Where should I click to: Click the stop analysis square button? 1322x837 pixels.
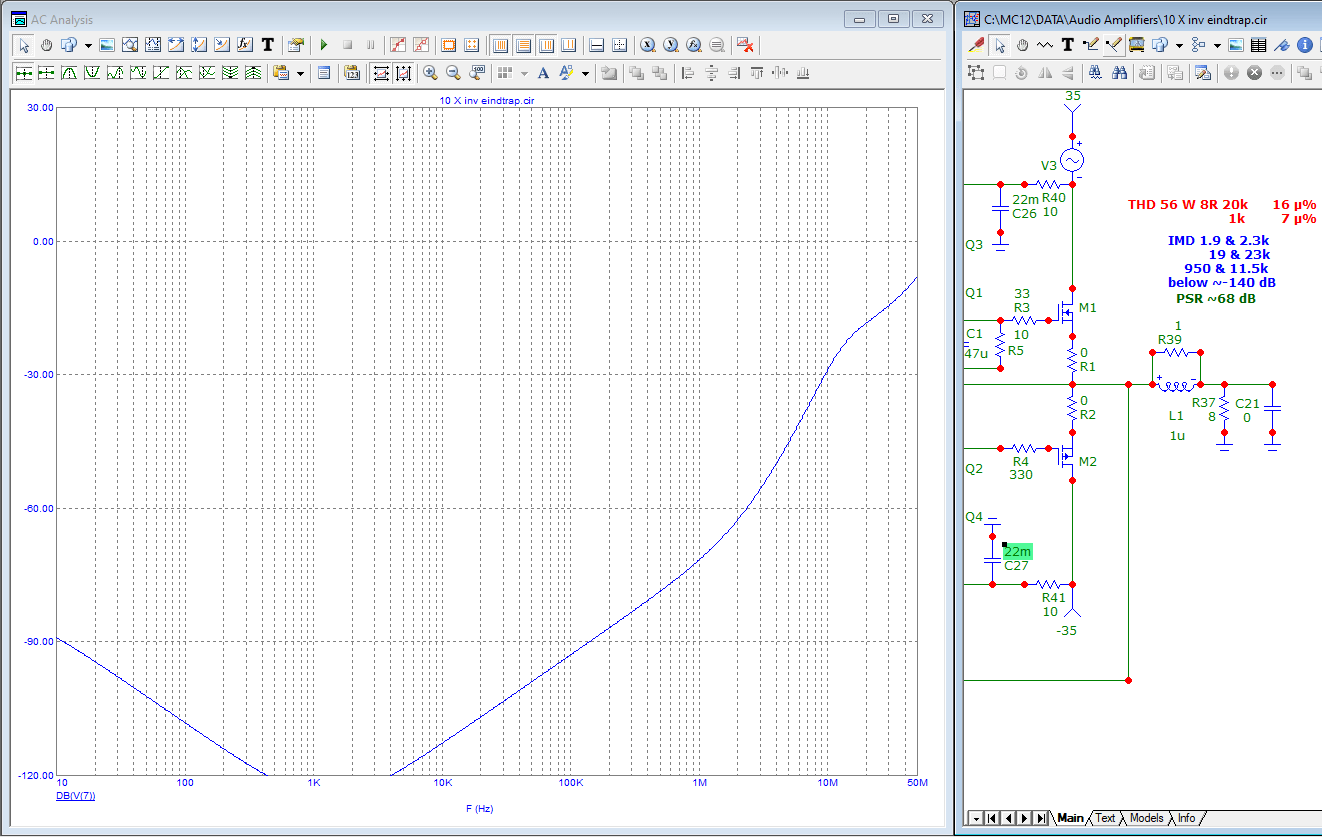(x=348, y=45)
